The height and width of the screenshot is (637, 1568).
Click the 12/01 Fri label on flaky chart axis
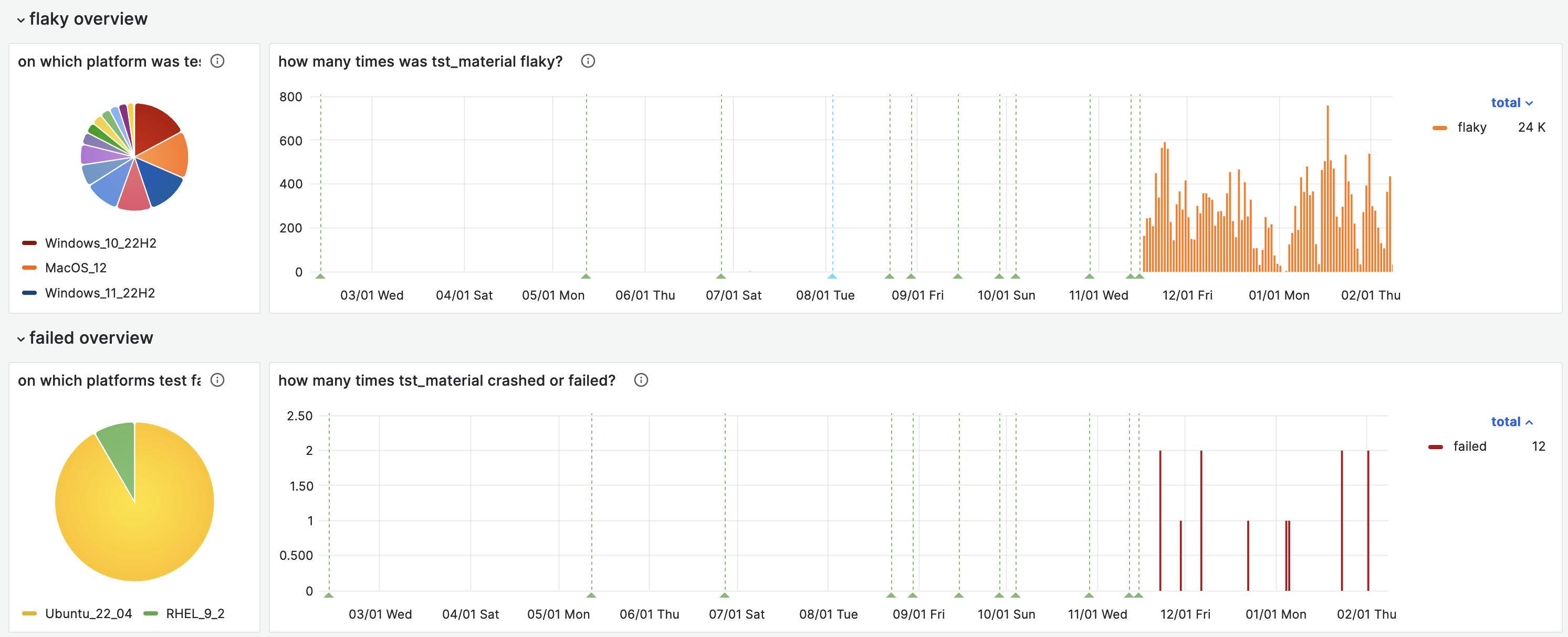pyautogui.click(x=1187, y=296)
